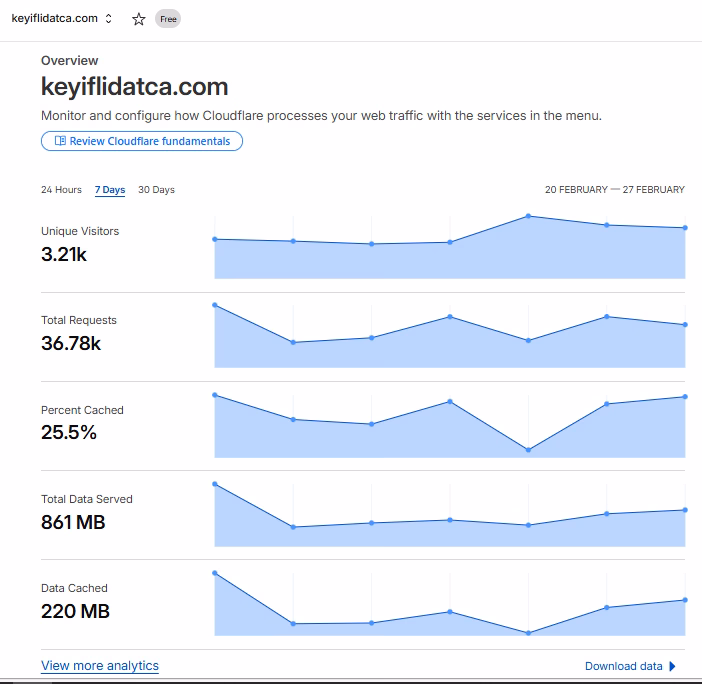
Task: Switch to the 24 Hours range
Action: (x=61, y=190)
